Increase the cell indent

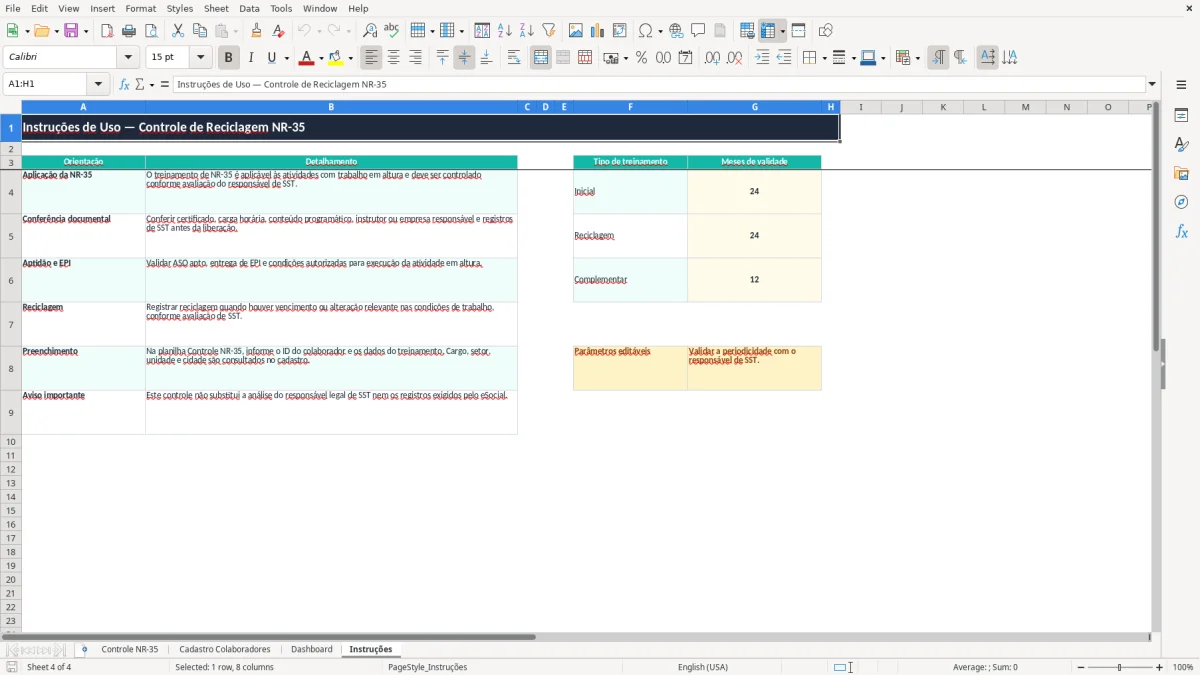(762, 58)
